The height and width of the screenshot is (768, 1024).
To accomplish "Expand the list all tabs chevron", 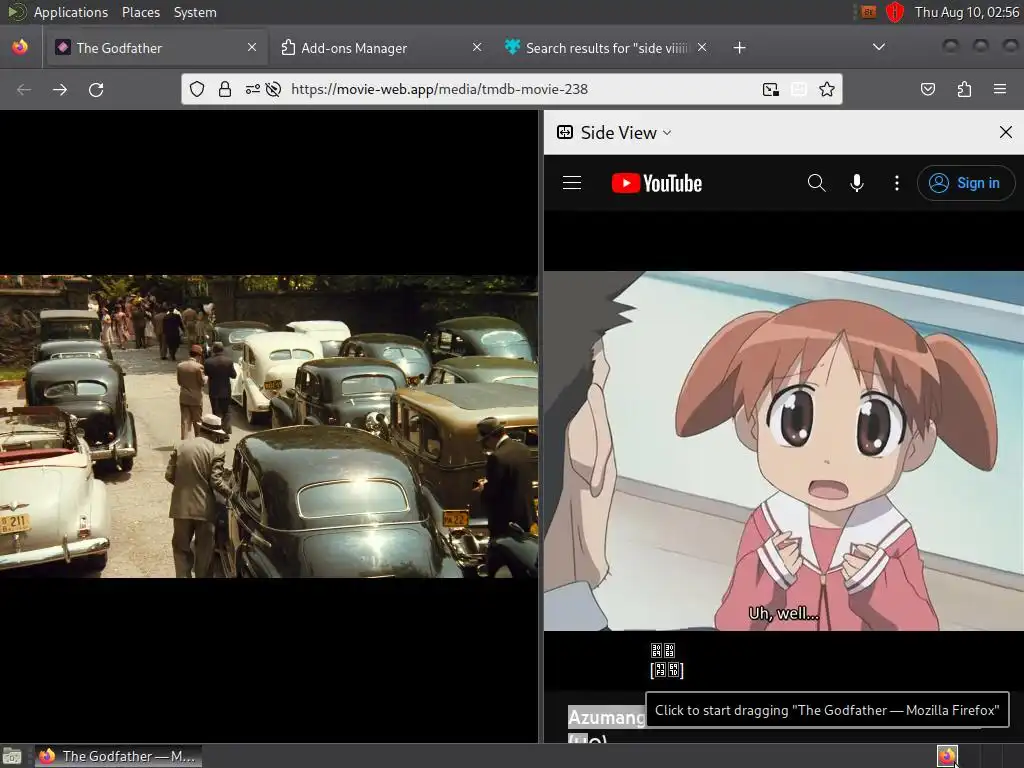I will point(879,47).
